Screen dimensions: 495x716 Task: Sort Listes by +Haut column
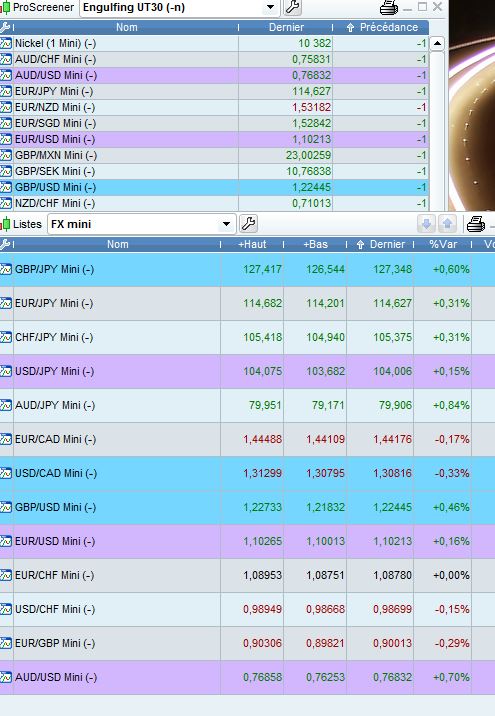(x=252, y=244)
